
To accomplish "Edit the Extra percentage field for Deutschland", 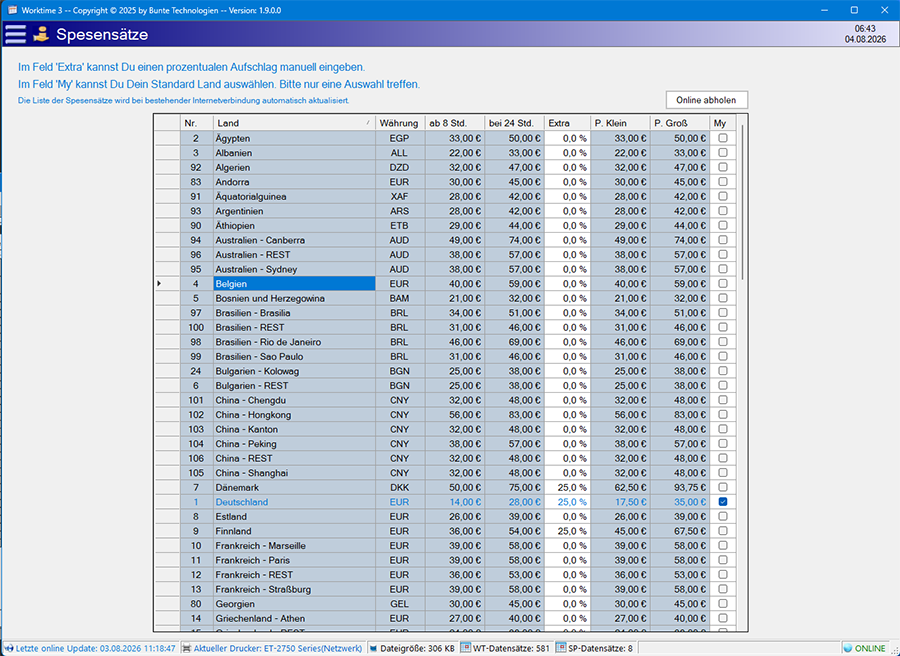I will [x=567, y=502].
